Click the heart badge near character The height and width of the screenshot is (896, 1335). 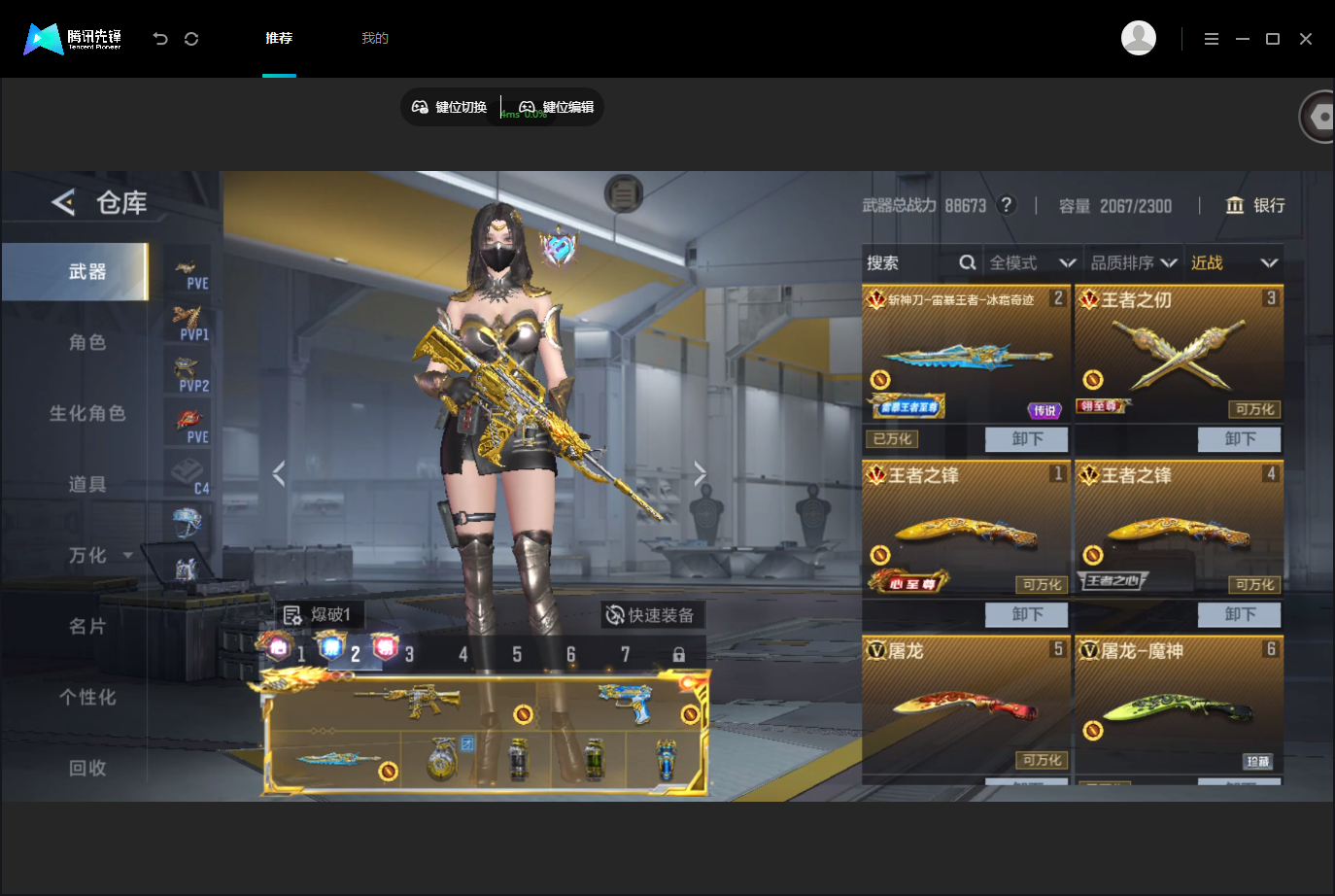tap(559, 247)
